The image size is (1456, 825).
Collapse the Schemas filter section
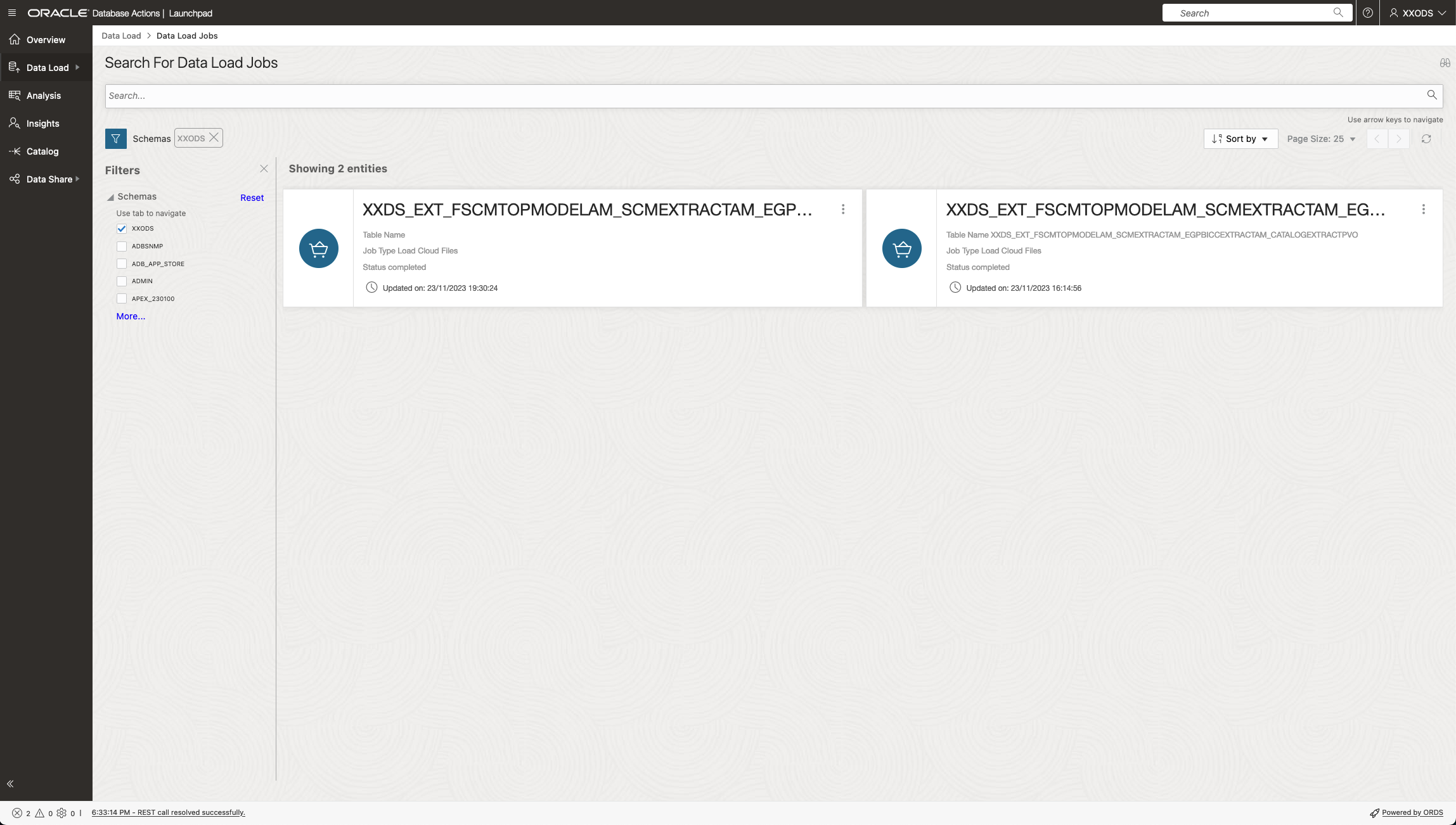pos(111,196)
